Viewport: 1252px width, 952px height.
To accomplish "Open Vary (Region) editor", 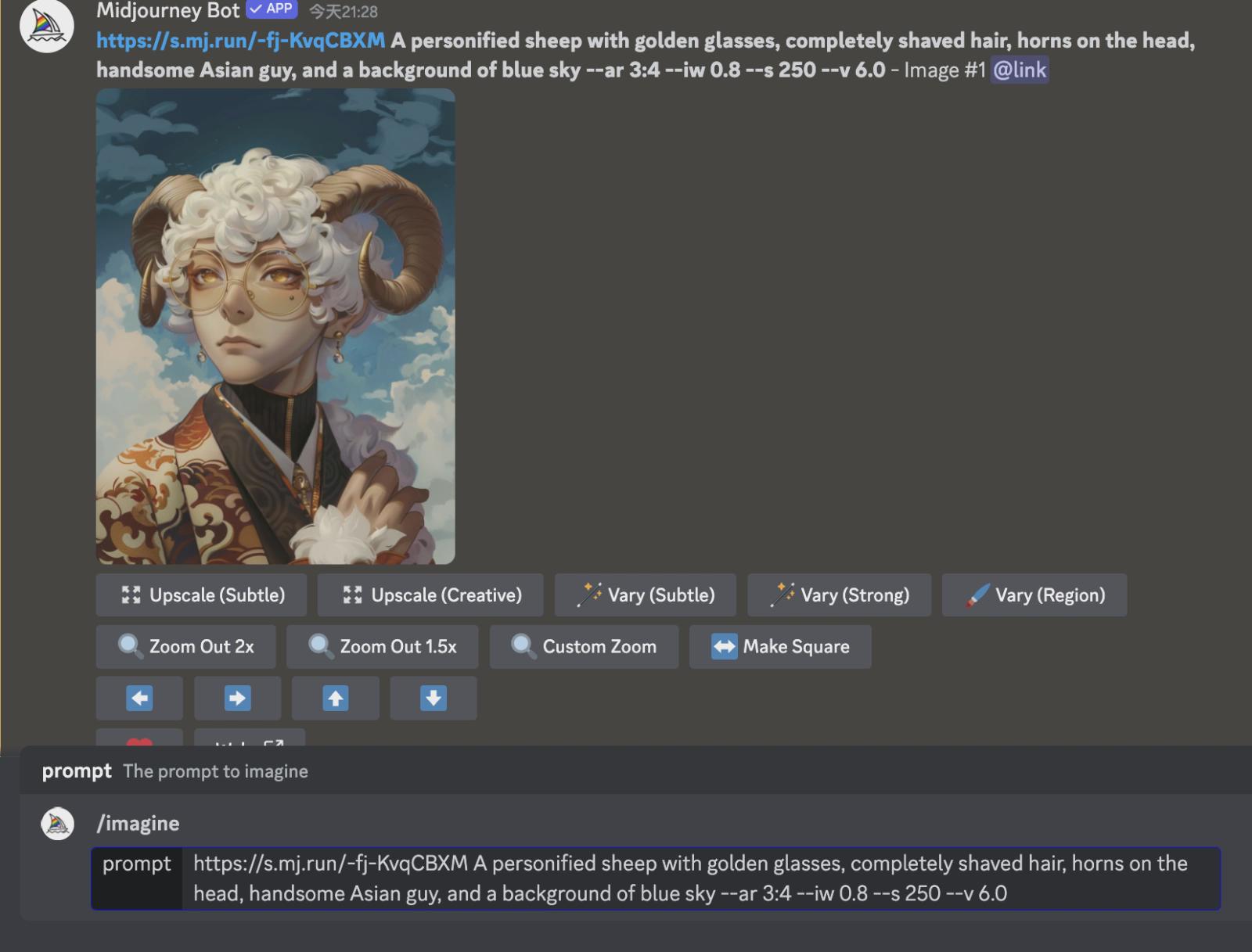I will 1034,595.
